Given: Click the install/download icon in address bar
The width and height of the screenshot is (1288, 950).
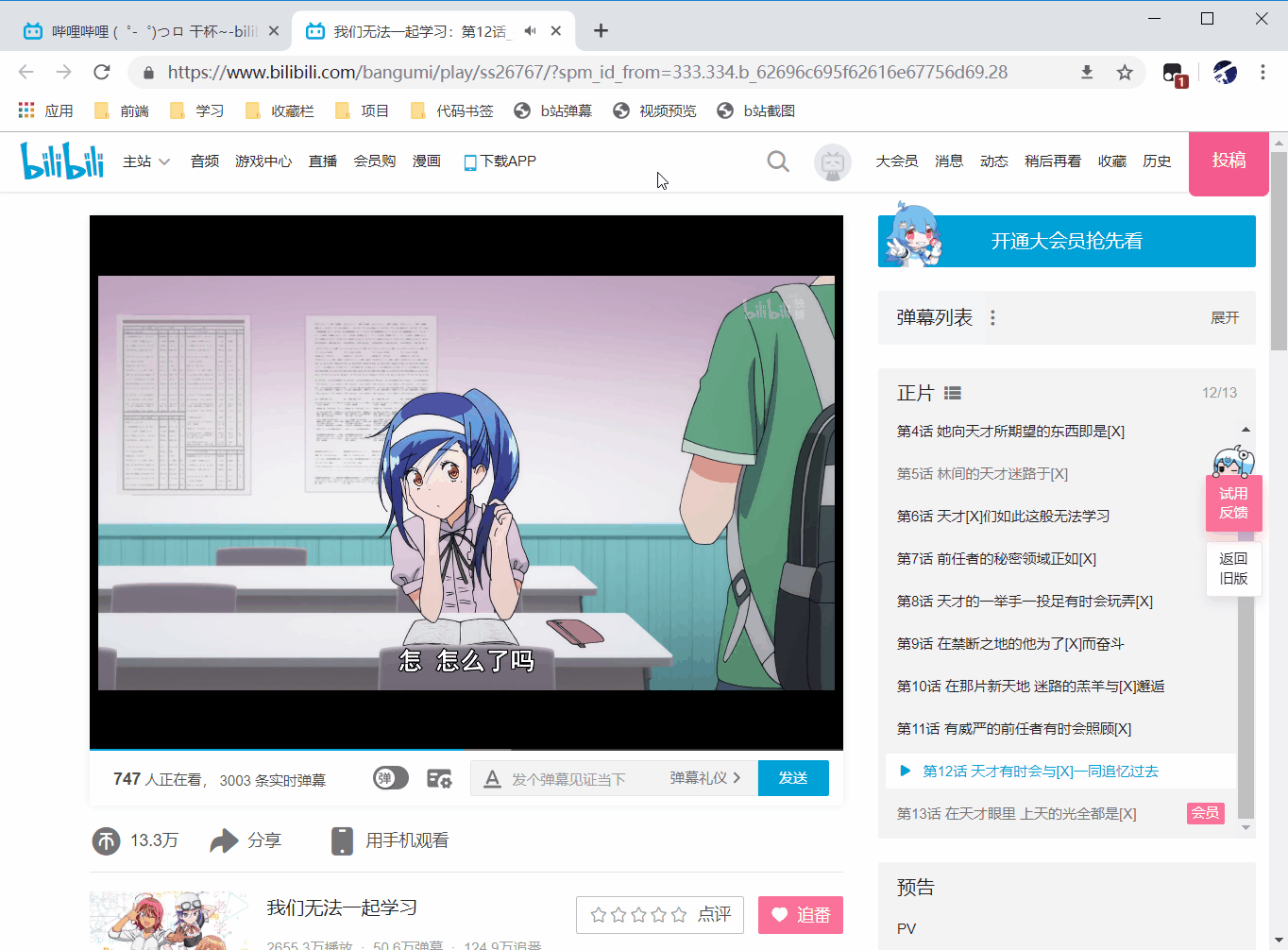Looking at the screenshot, I should pyautogui.click(x=1087, y=73).
